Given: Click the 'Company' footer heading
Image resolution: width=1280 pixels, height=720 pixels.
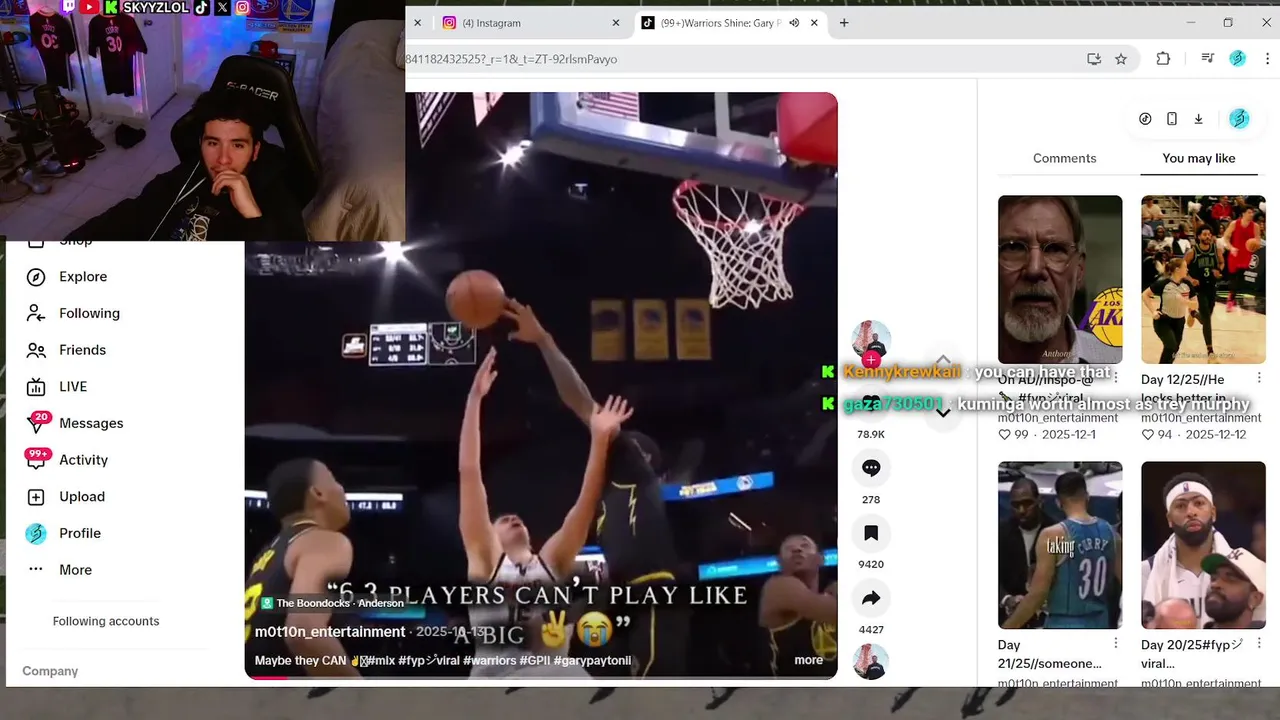Looking at the screenshot, I should pyautogui.click(x=50, y=671).
